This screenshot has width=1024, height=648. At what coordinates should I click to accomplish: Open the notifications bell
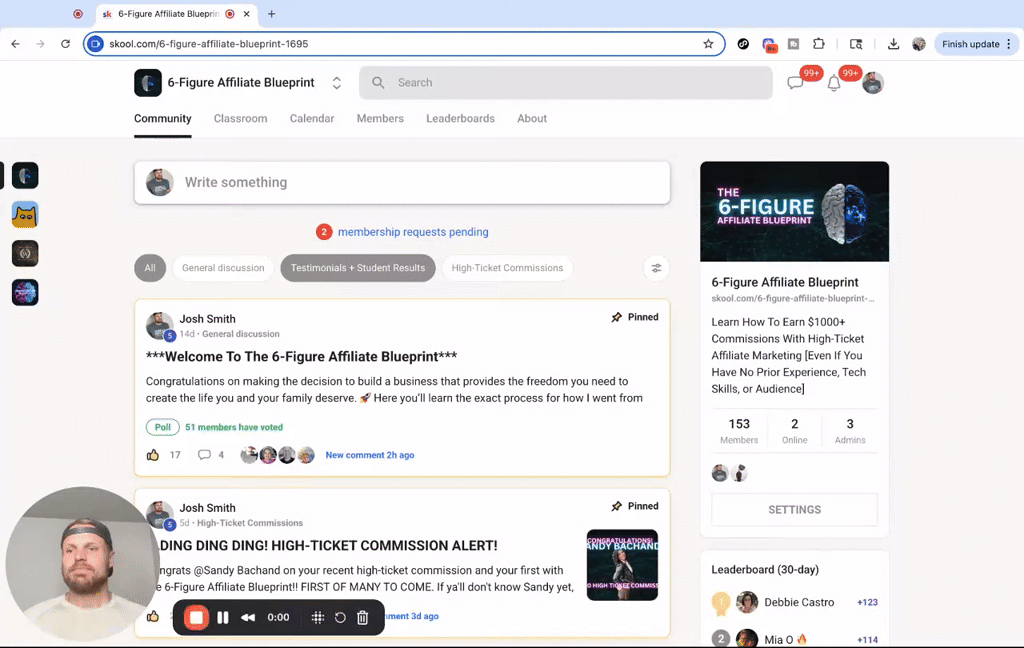pyautogui.click(x=834, y=83)
